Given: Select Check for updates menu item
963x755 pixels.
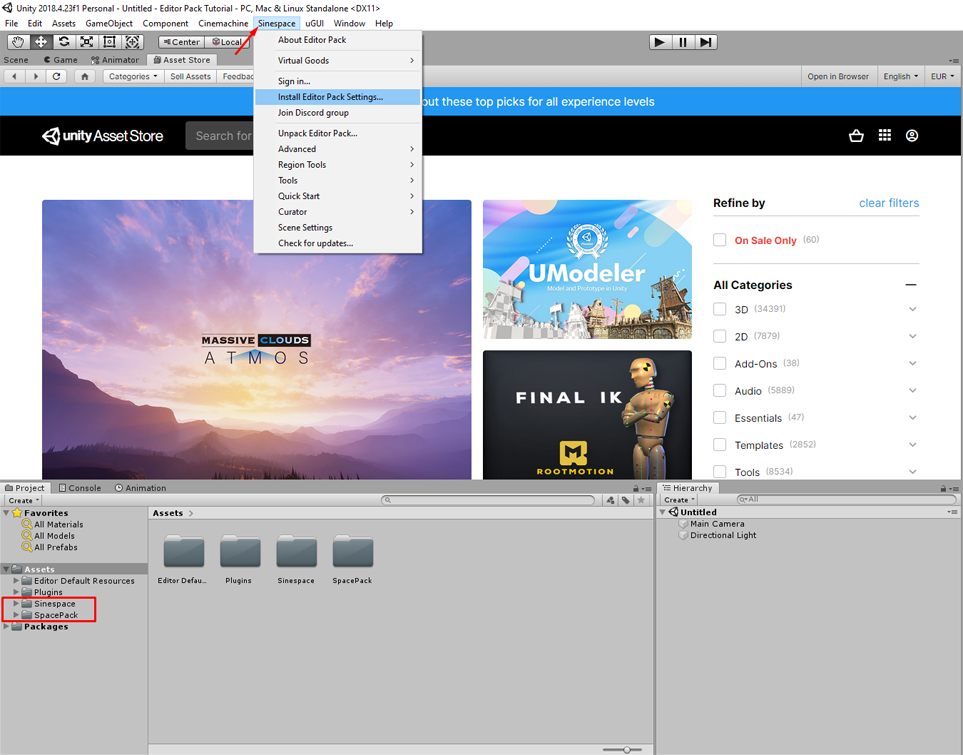Looking at the screenshot, I should [x=337, y=243].
